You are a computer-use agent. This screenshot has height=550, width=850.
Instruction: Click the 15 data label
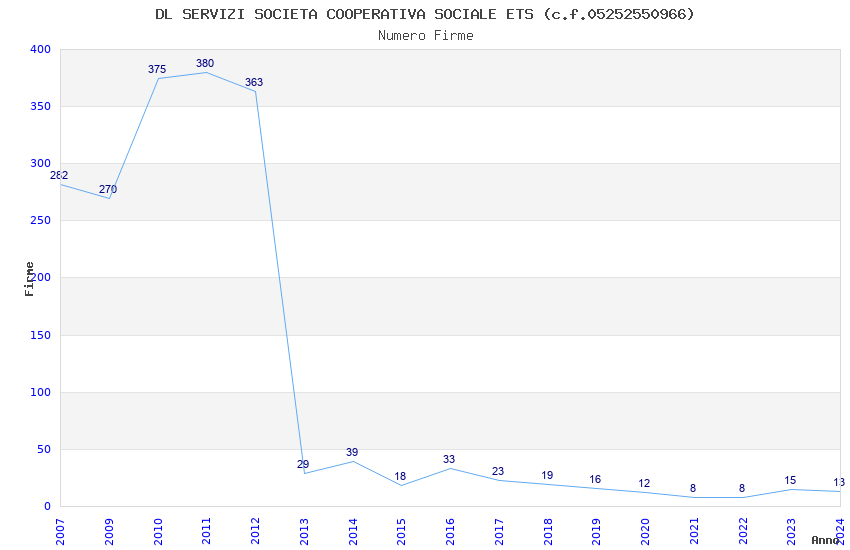click(790, 480)
